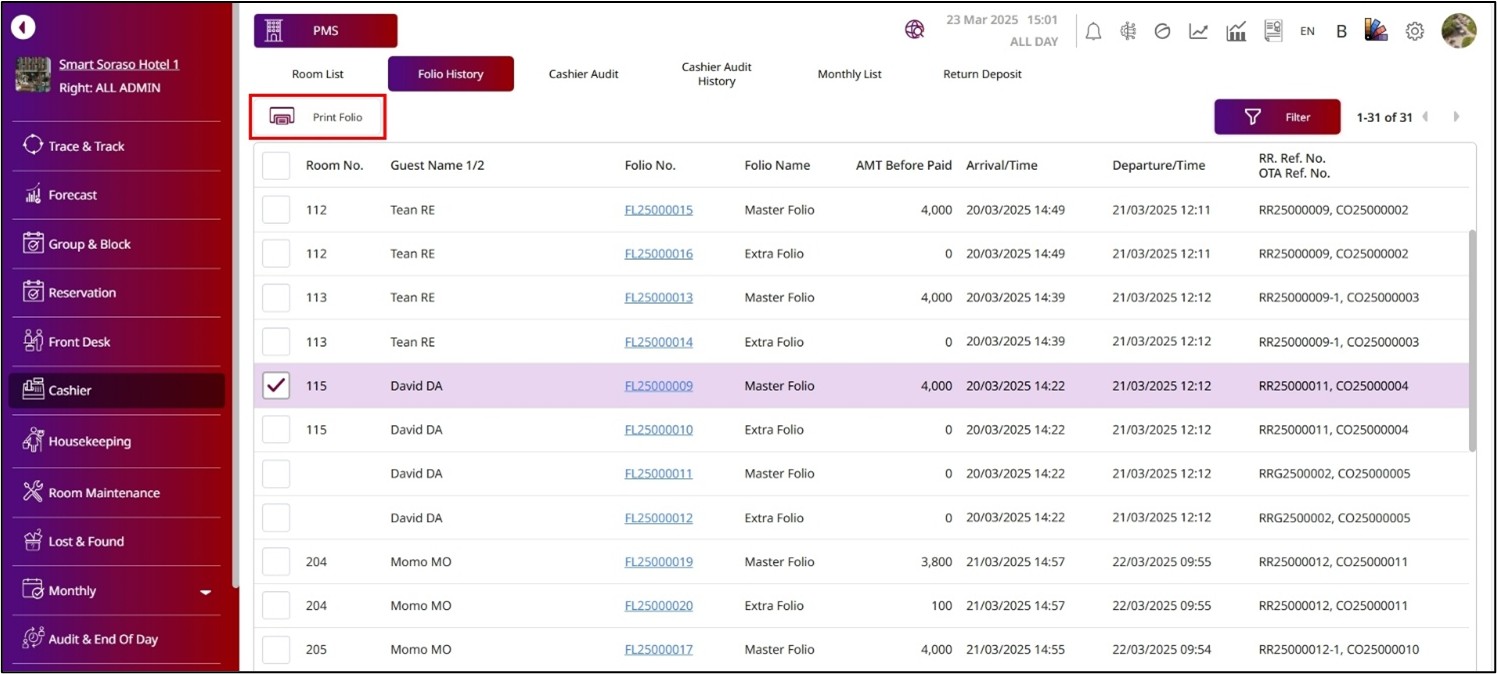The image size is (1497, 674).
Task: Open the EN language selector
Action: click(x=1307, y=31)
